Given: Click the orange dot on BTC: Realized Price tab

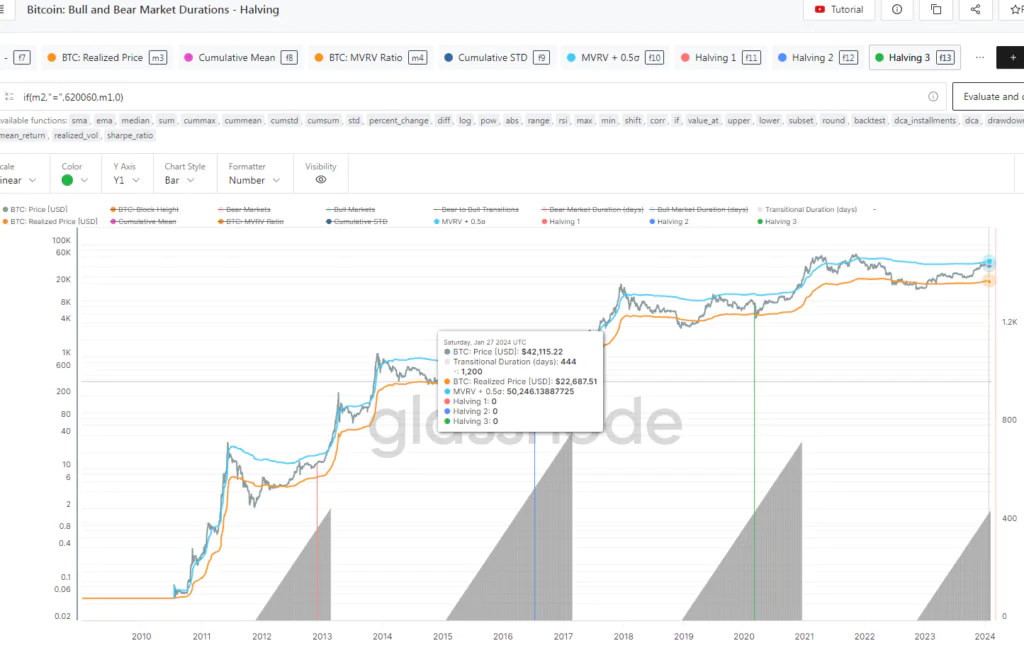Looking at the screenshot, I should 52,57.
